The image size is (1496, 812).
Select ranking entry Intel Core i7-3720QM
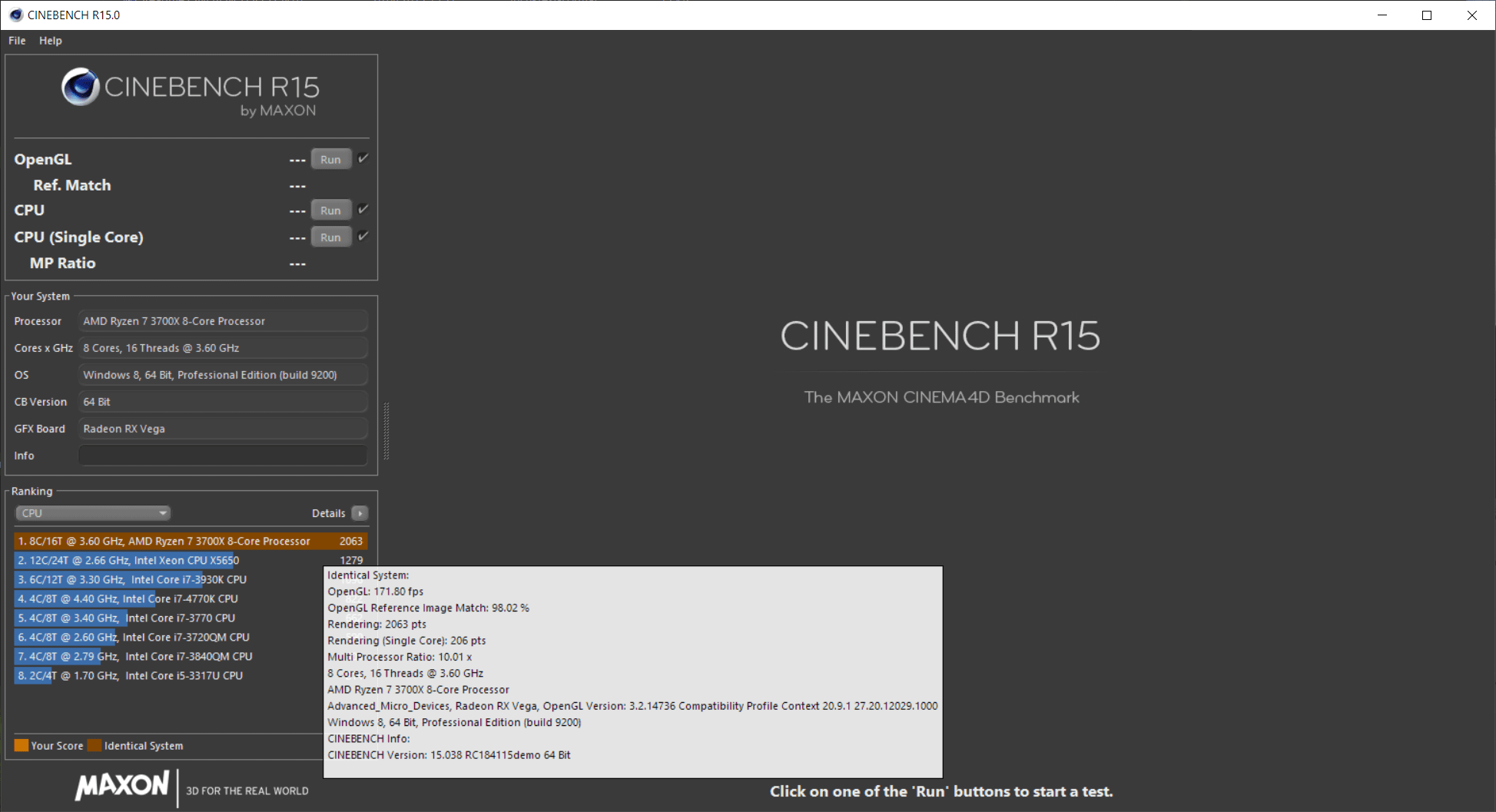169,638
